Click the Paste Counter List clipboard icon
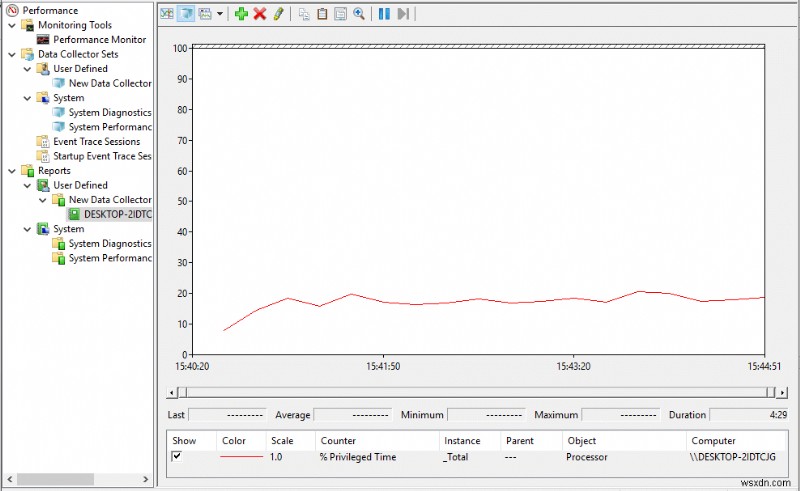800x491 pixels. coord(322,14)
